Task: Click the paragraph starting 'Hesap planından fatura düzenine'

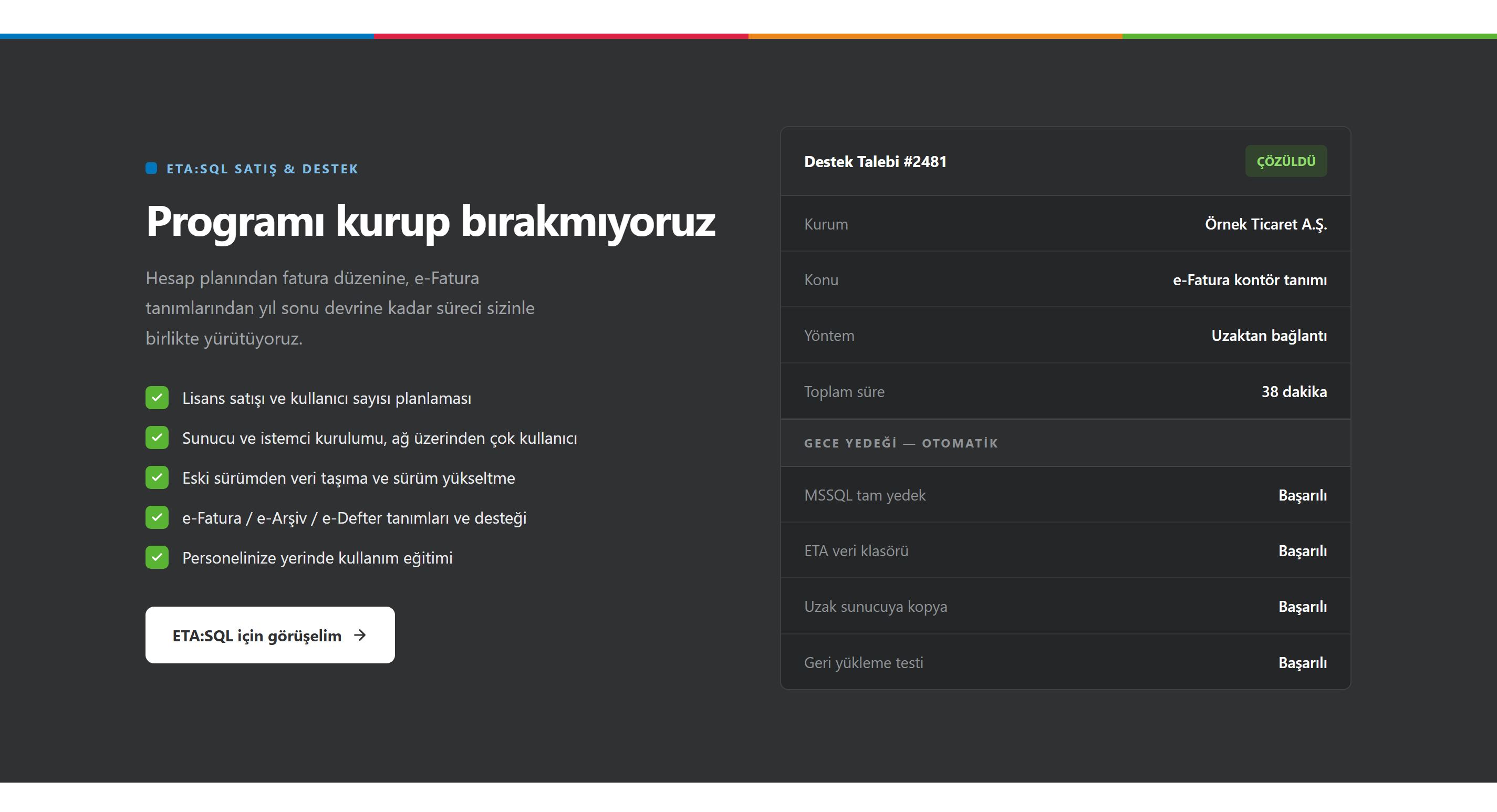Action: tap(340, 308)
